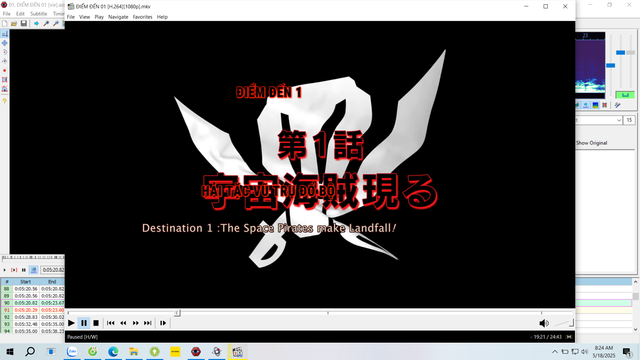Click the Play button in the media player
Screen dimensions: 640x360
(71, 323)
